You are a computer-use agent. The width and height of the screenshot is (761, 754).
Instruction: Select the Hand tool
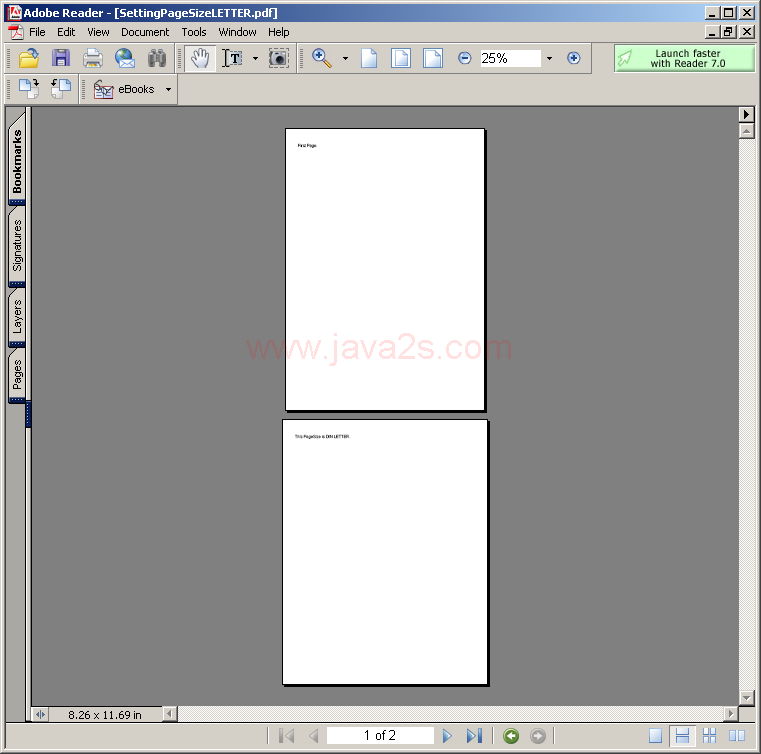coord(199,58)
